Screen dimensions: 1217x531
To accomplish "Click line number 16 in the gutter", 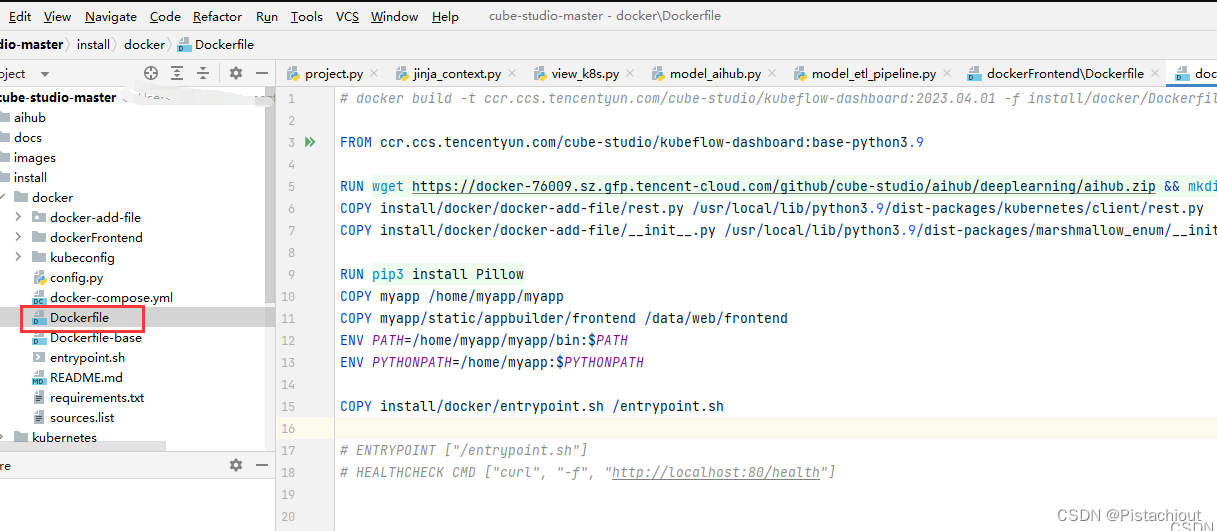I will pos(288,428).
